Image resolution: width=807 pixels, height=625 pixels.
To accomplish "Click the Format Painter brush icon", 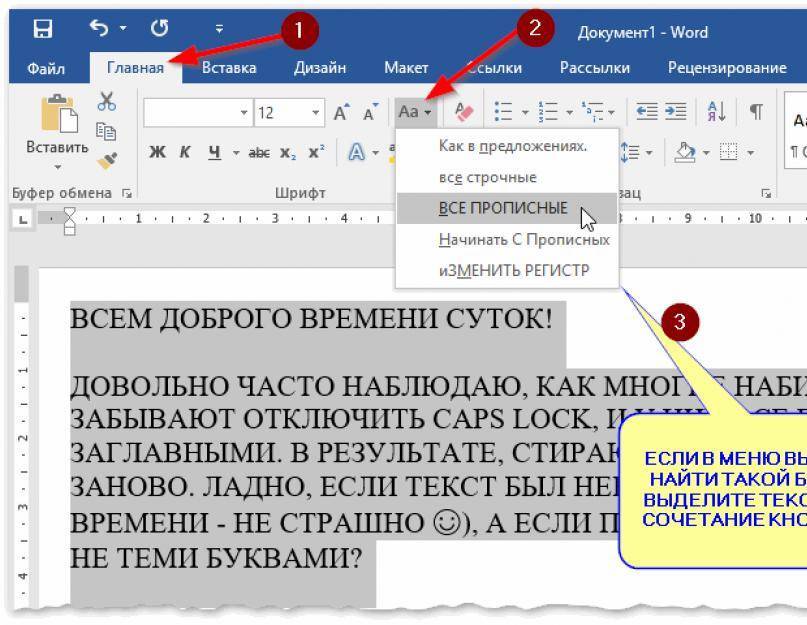I will [x=107, y=156].
